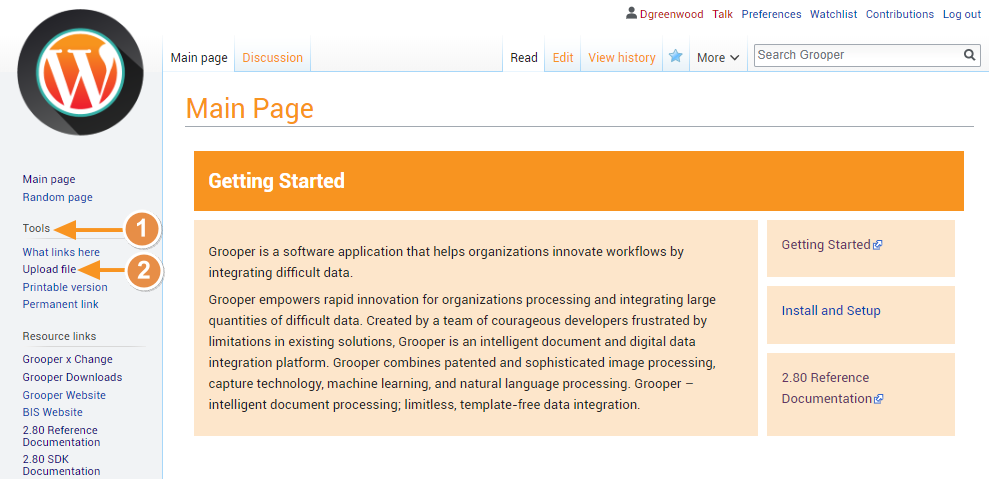Open 2.80 Reference Documentation in the sidebar
The height and width of the screenshot is (479, 989).
61,436
